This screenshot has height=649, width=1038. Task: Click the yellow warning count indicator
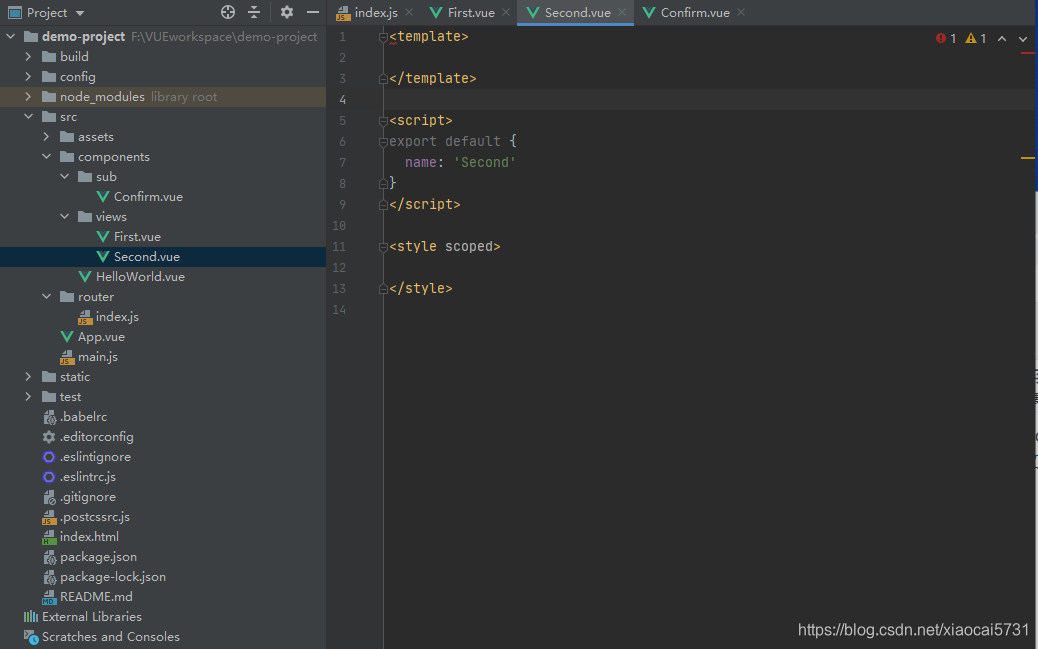(x=976, y=38)
